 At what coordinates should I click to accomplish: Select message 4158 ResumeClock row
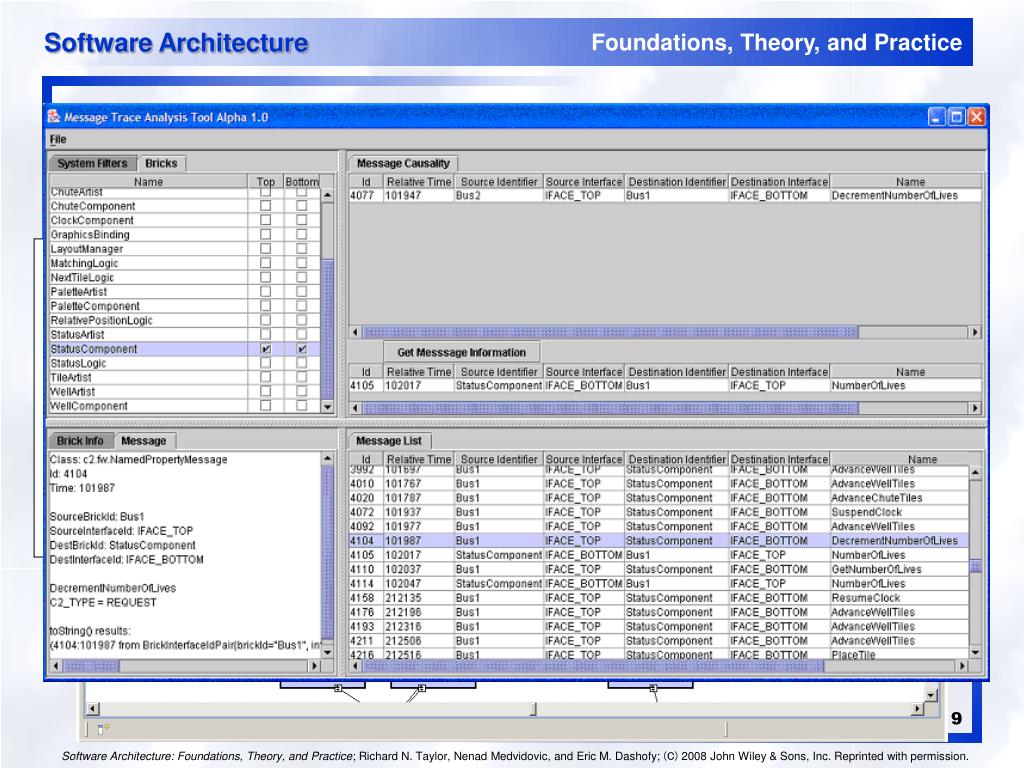pyautogui.click(x=659, y=598)
